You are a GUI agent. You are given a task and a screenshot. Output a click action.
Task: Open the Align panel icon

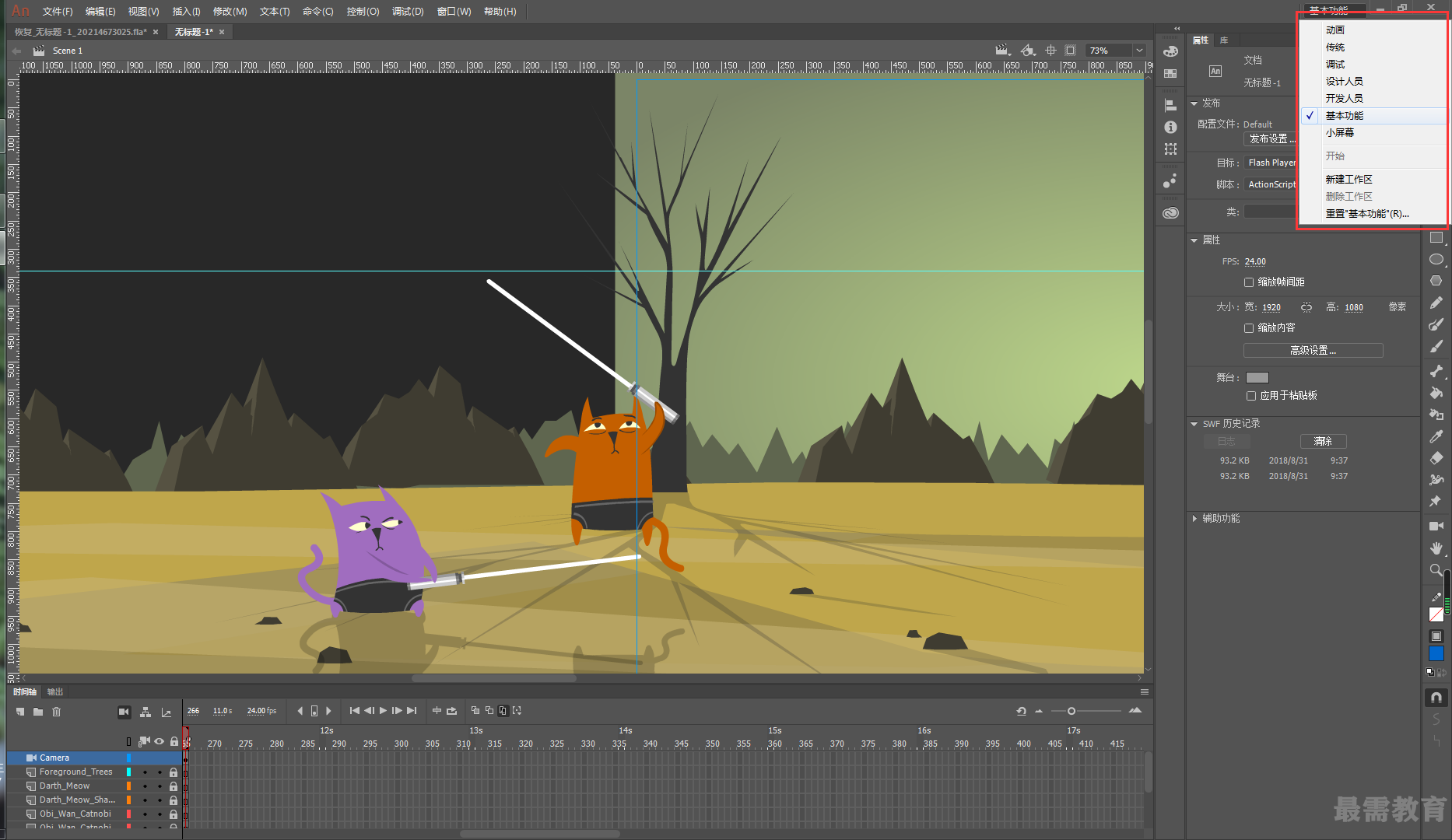point(1170,105)
